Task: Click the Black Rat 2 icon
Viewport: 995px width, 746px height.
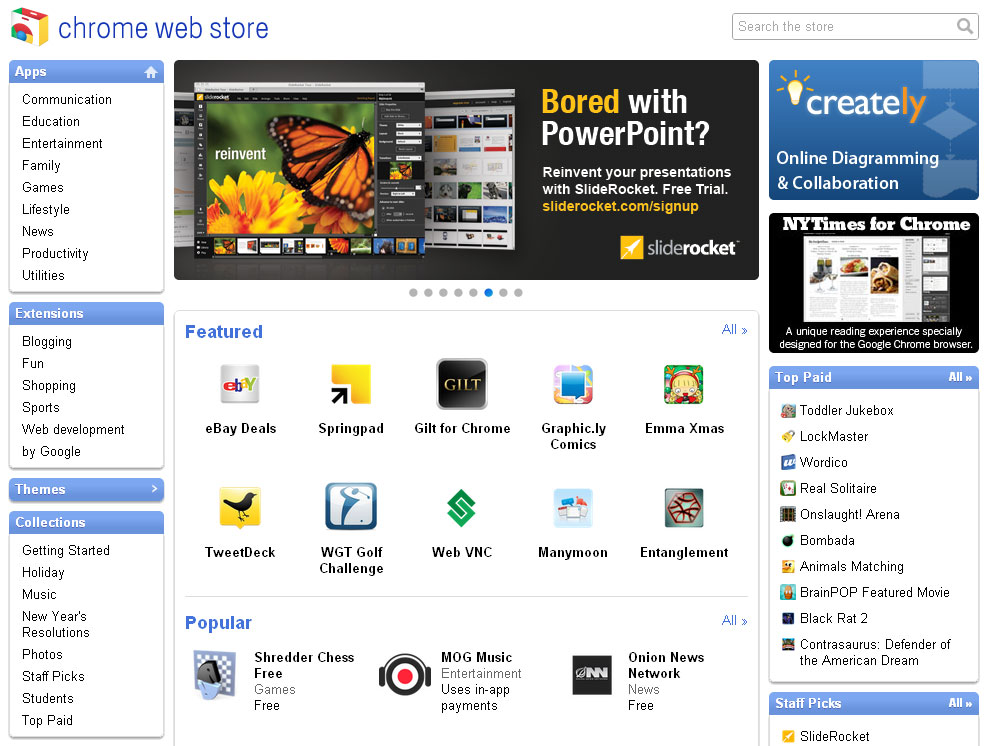Action: (788, 618)
